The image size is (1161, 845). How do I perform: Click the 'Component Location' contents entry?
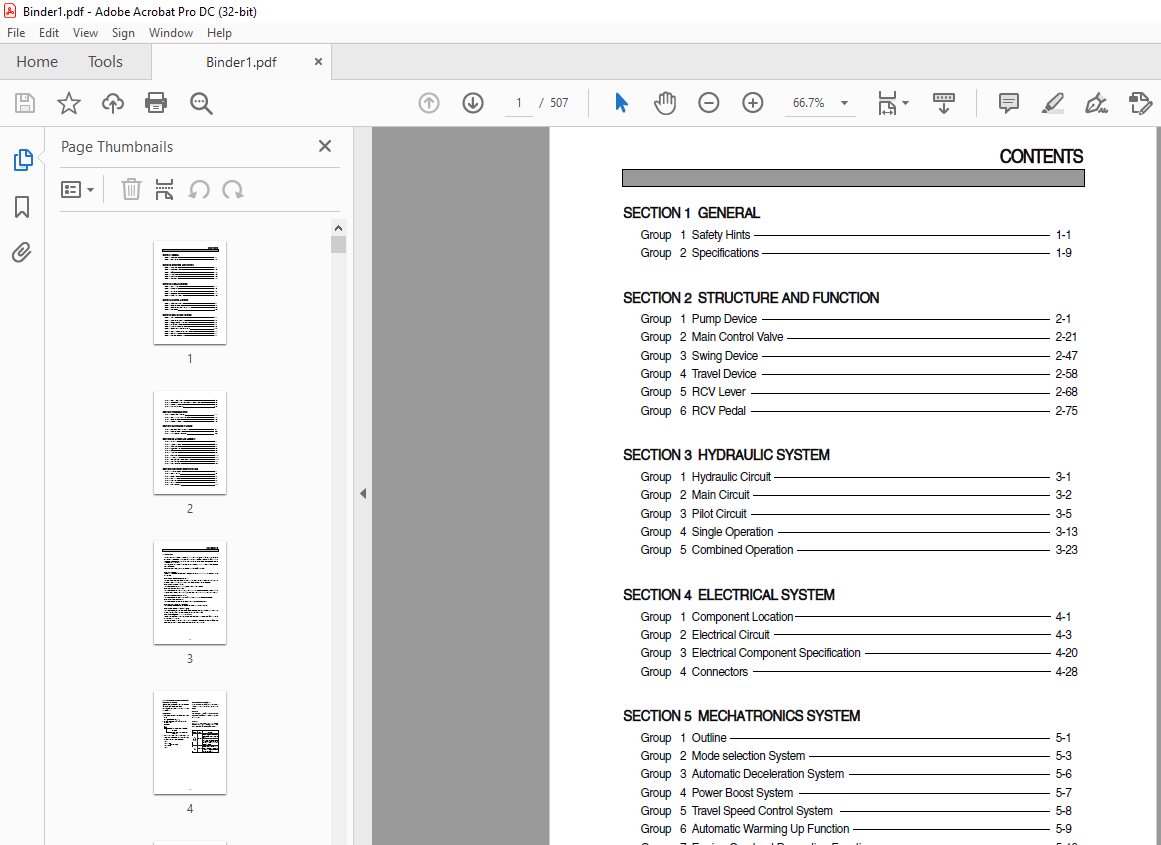[x=742, y=616]
